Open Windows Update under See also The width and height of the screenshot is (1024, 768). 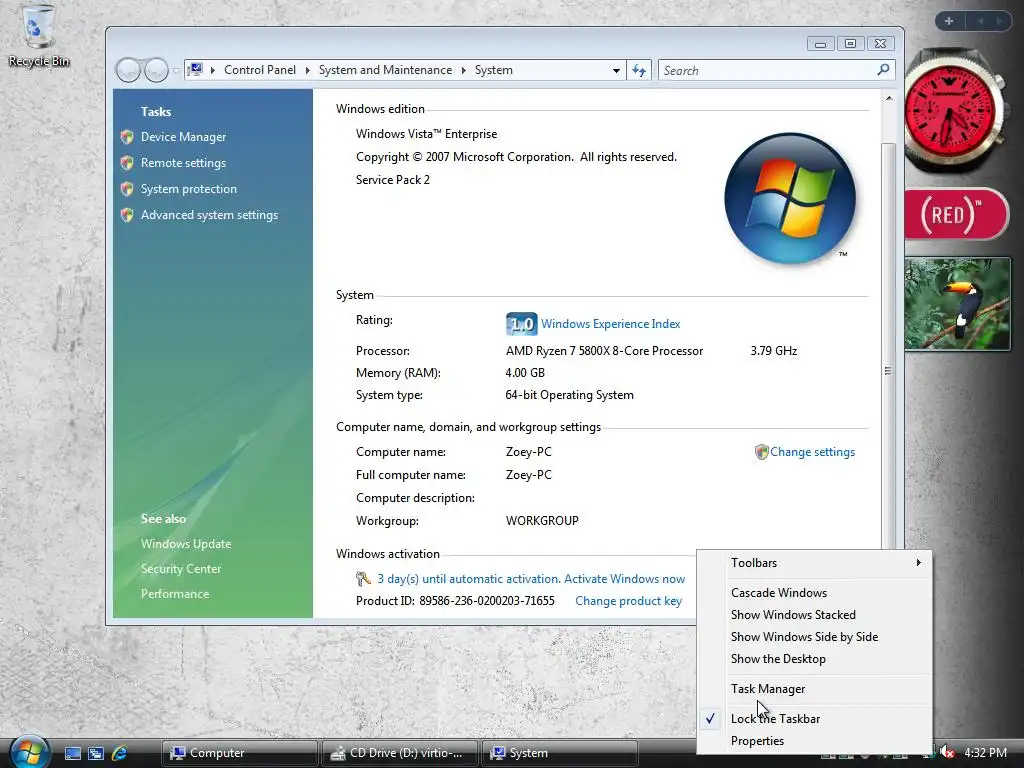coord(185,543)
